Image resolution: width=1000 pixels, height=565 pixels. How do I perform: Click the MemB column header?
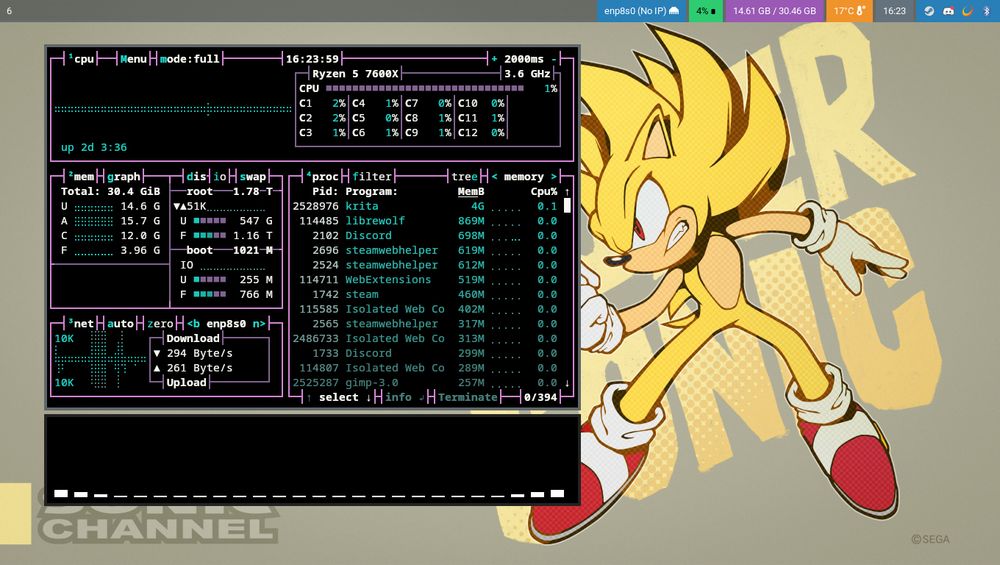[471, 191]
